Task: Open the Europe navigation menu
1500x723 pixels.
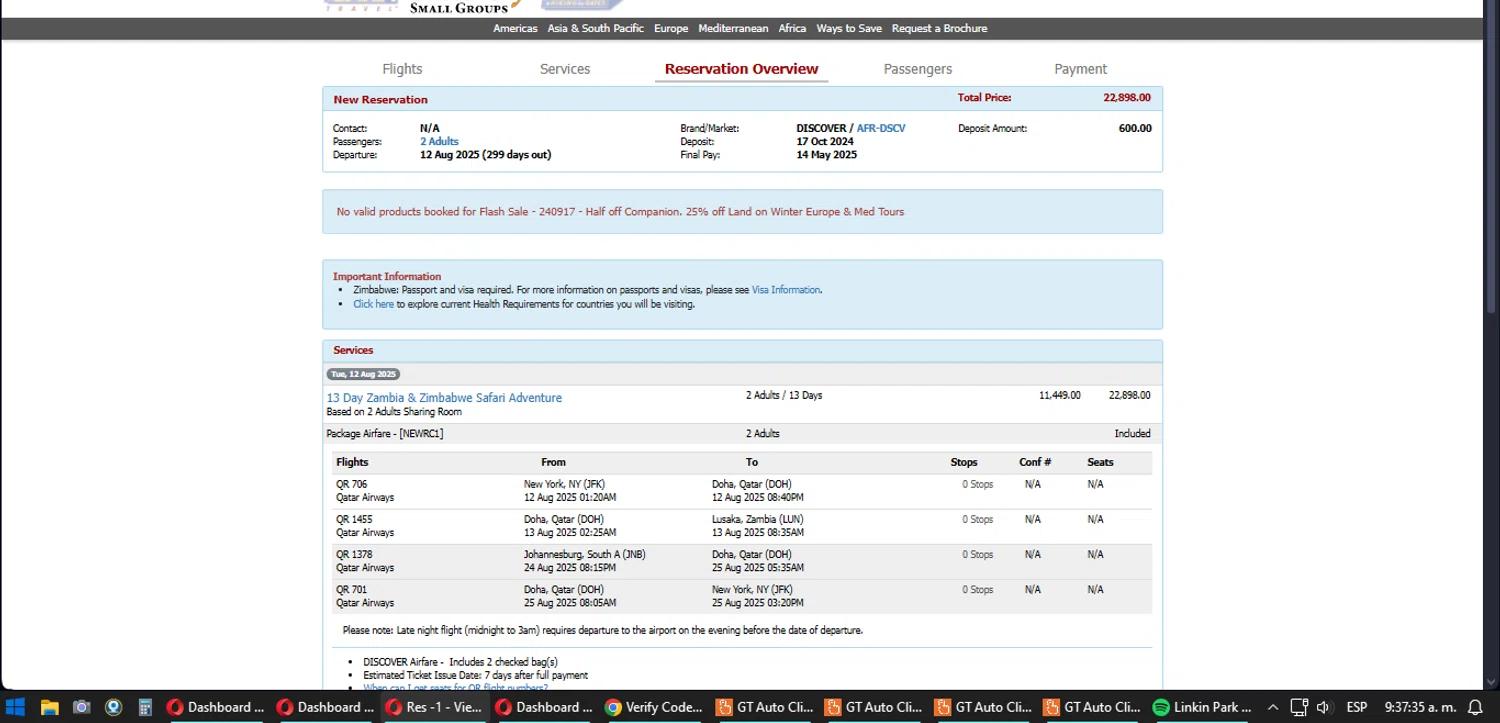Action: pos(671,28)
